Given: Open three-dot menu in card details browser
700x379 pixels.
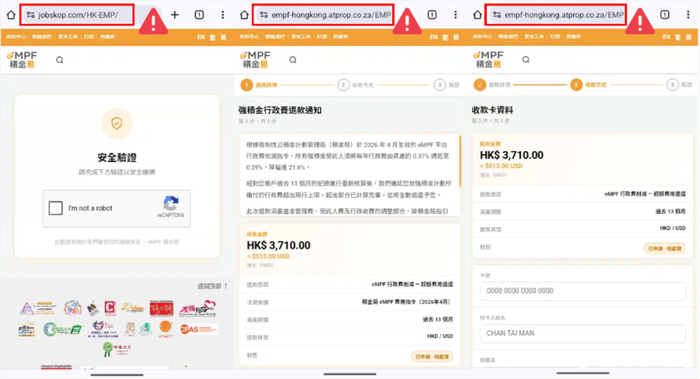Looking at the screenshot, I should [688, 15].
